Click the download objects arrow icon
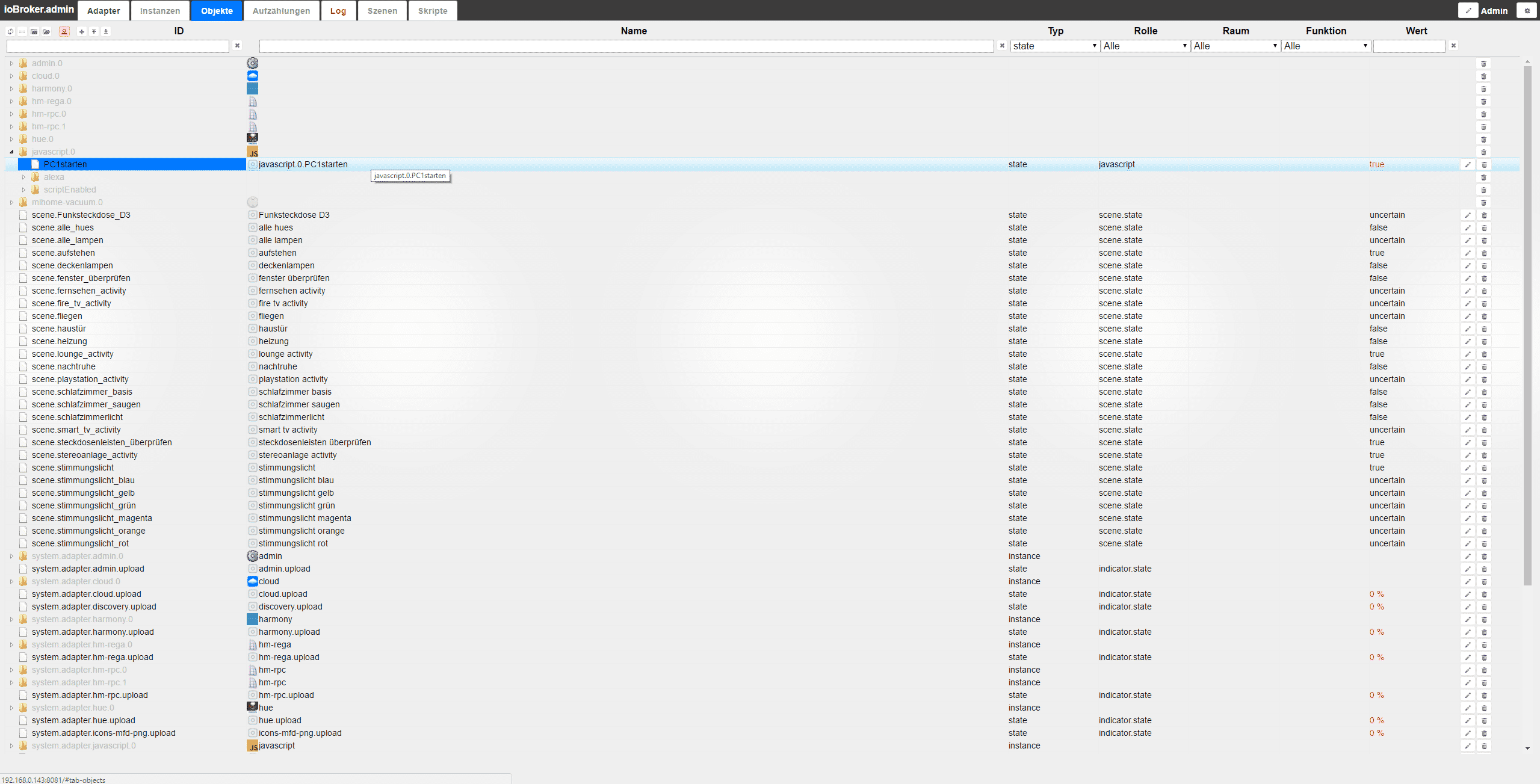 tap(106, 31)
